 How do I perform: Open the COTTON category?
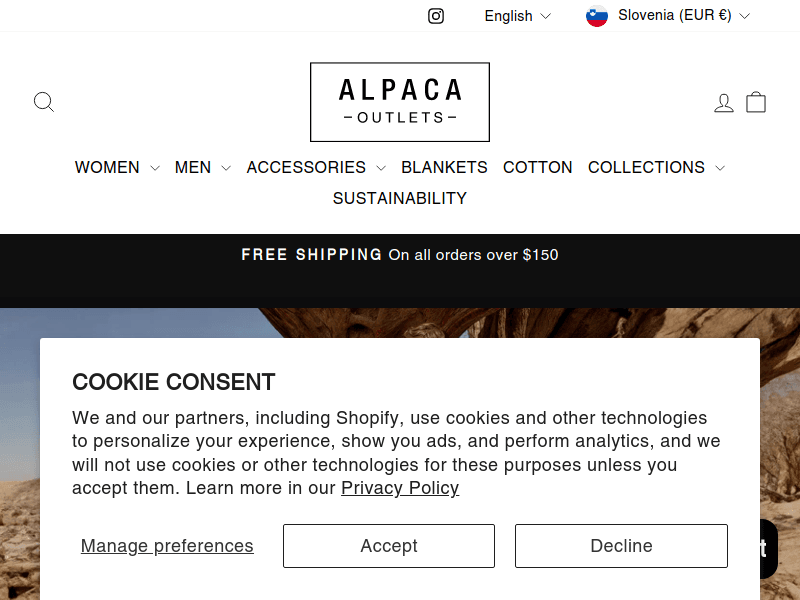pos(538,167)
